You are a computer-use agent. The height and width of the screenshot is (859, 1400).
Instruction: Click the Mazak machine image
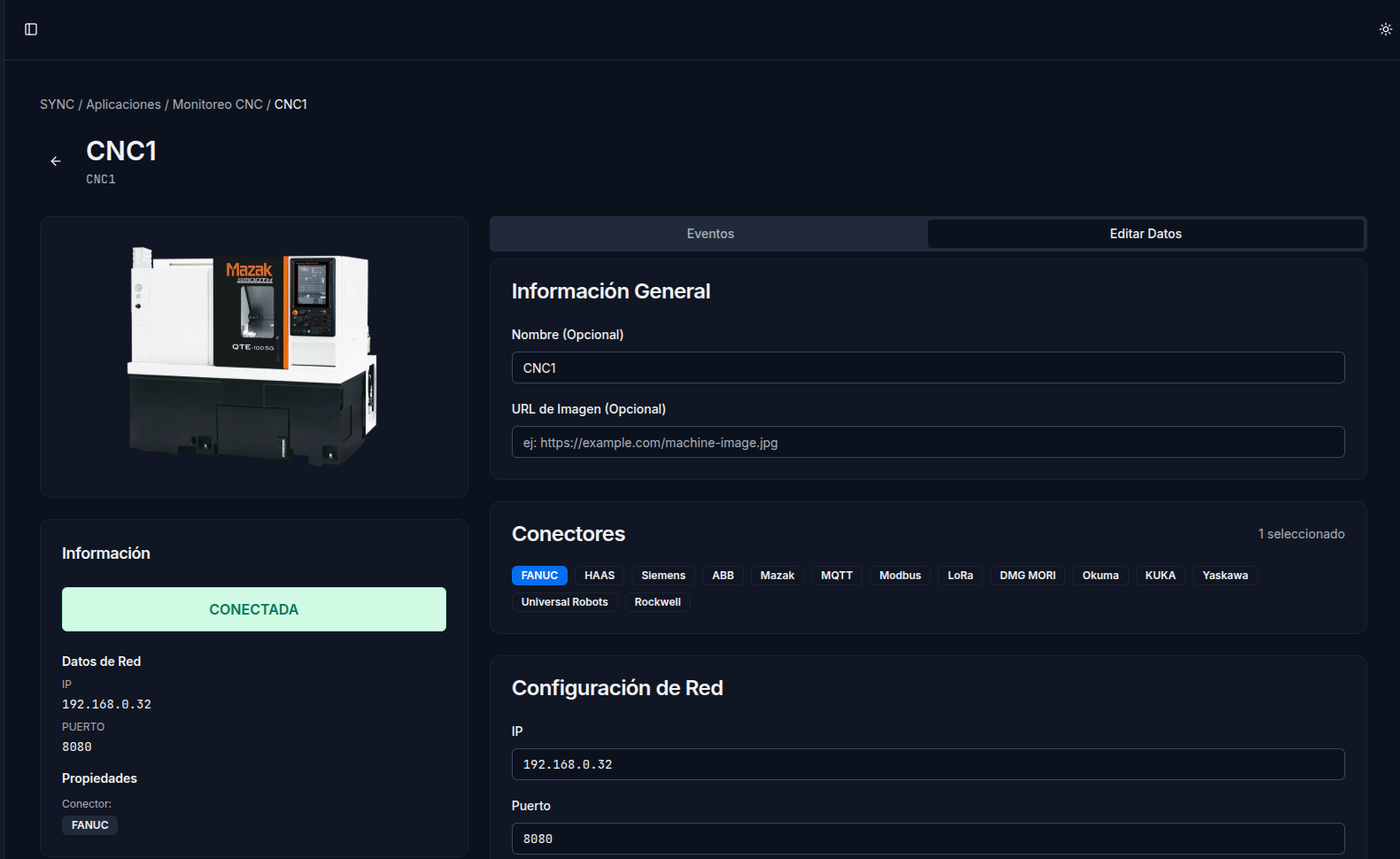(x=254, y=356)
